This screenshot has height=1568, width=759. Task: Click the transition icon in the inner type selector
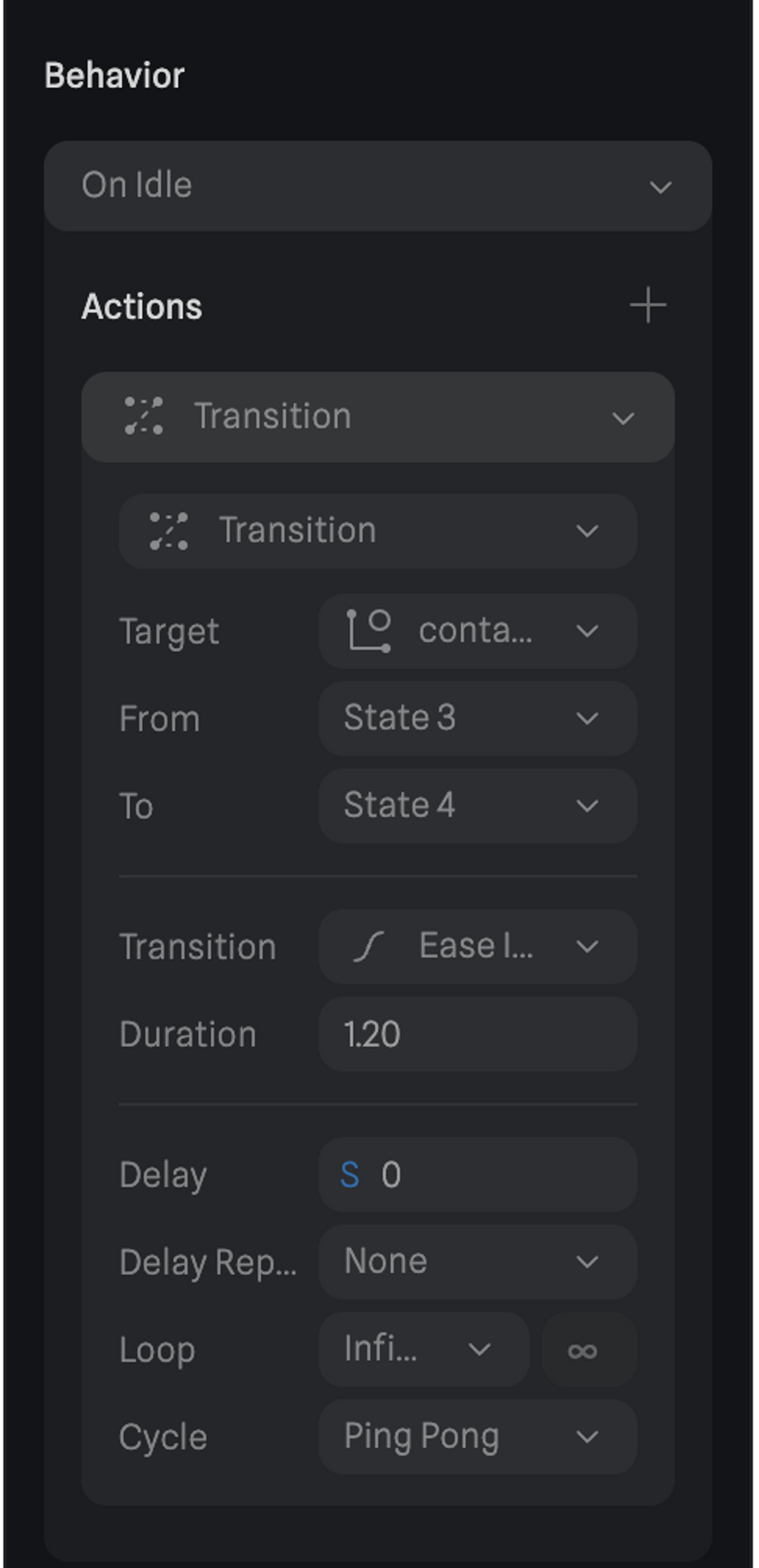[x=168, y=531]
